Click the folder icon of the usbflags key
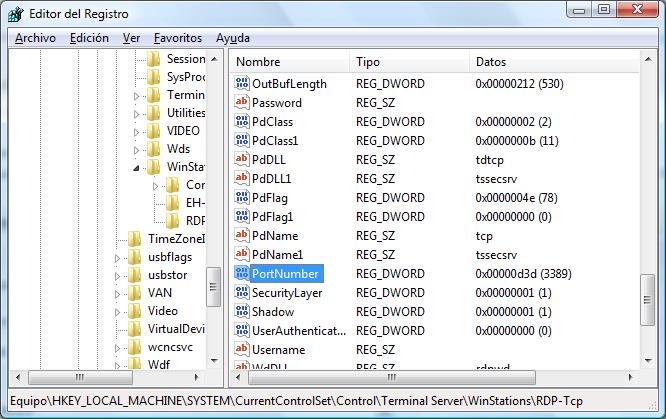Viewport: 666px width, 419px height. (x=135, y=257)
